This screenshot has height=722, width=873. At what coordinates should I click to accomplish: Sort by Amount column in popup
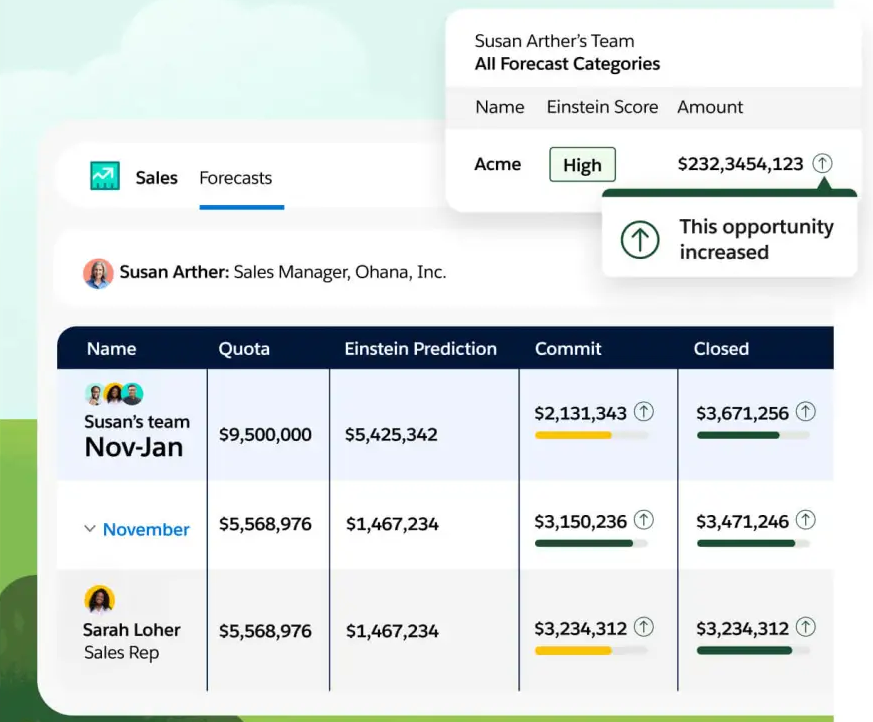coord(710,107)
